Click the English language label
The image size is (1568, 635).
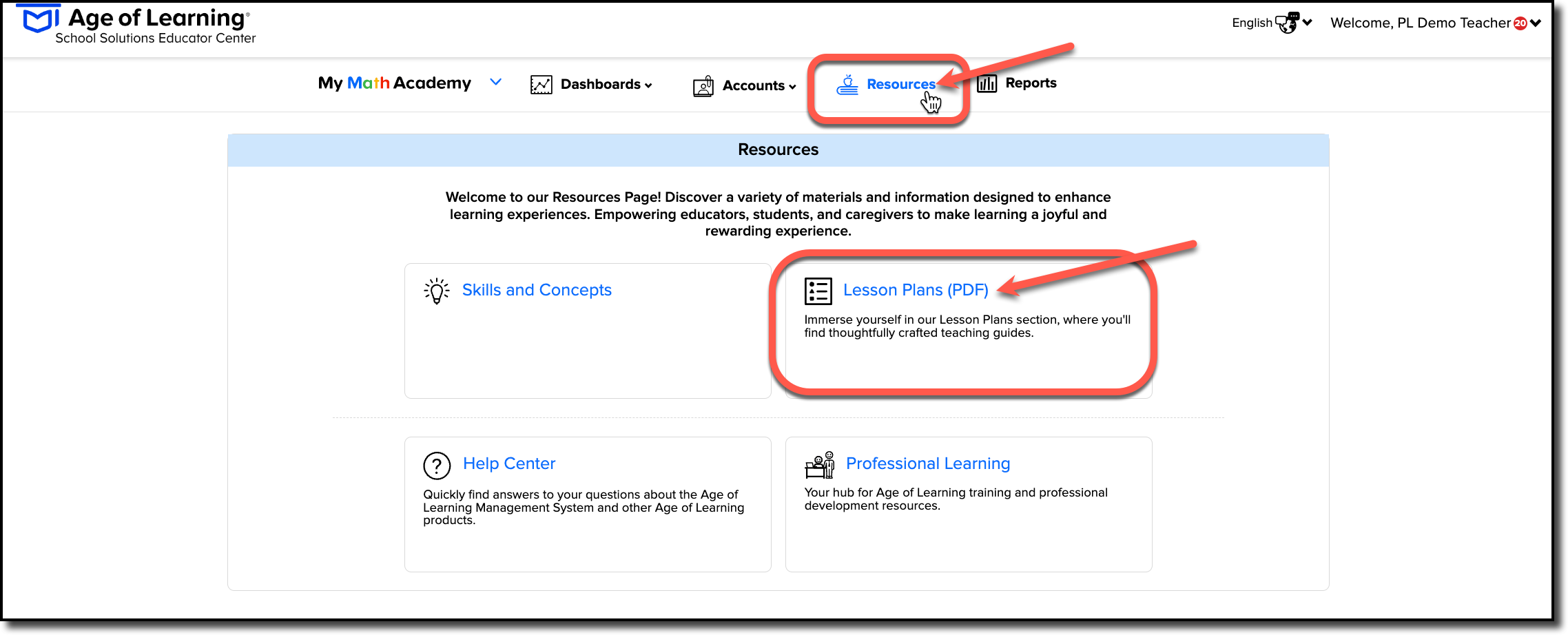click(x=1252, y=23)
